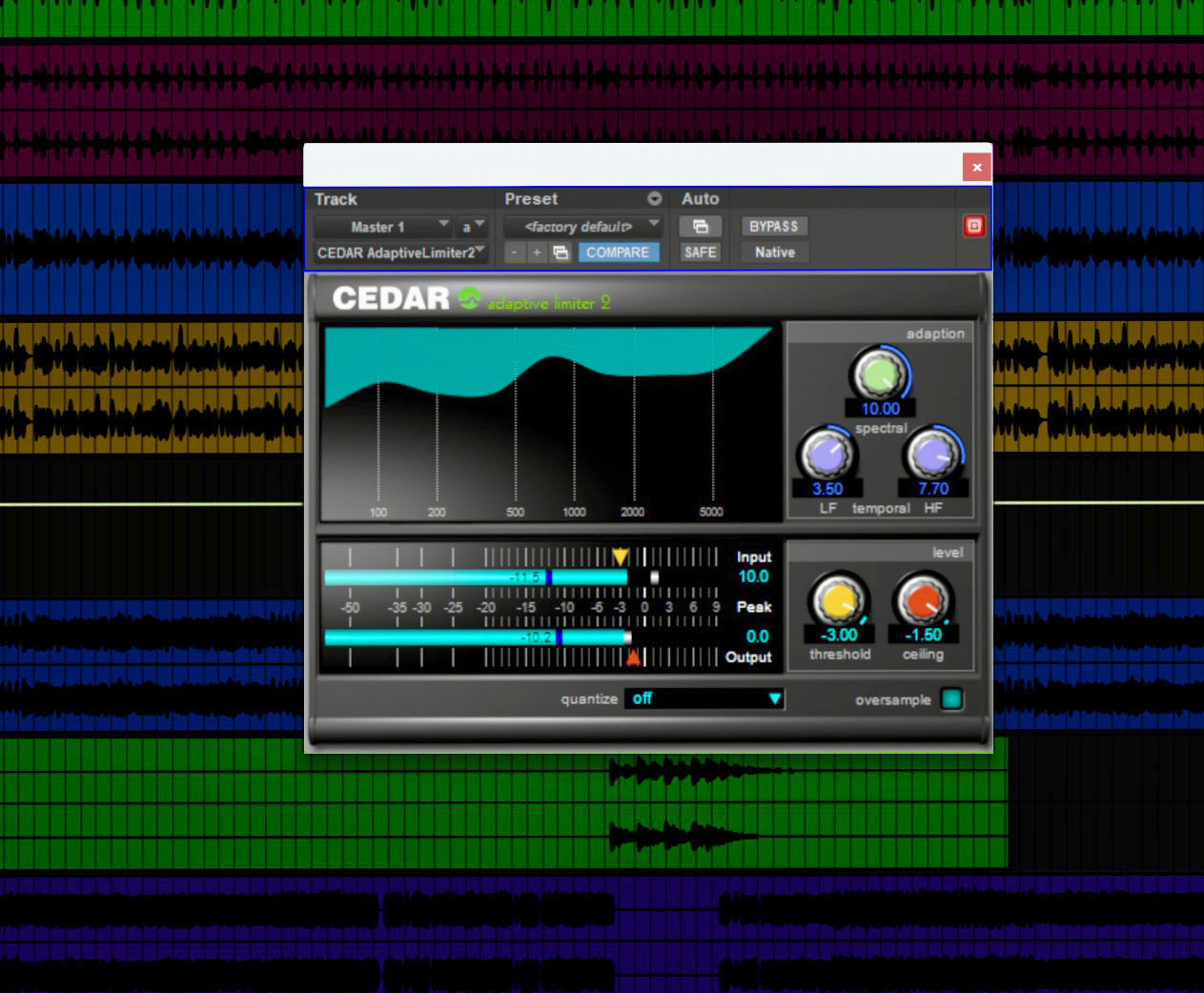Click the green spectral adaption knob
Screen dimensions: 1204x993
point(880,375)
